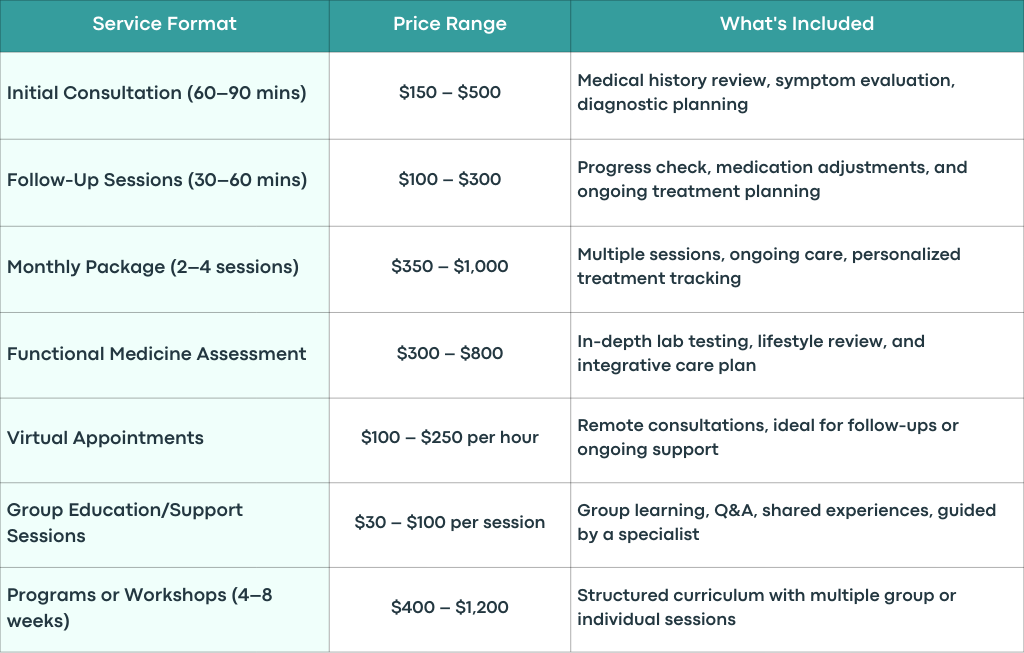This screenshot has height=653, width=1024.
Task: Select the $100 – $250 per hour cell
Action: (450, 440)
